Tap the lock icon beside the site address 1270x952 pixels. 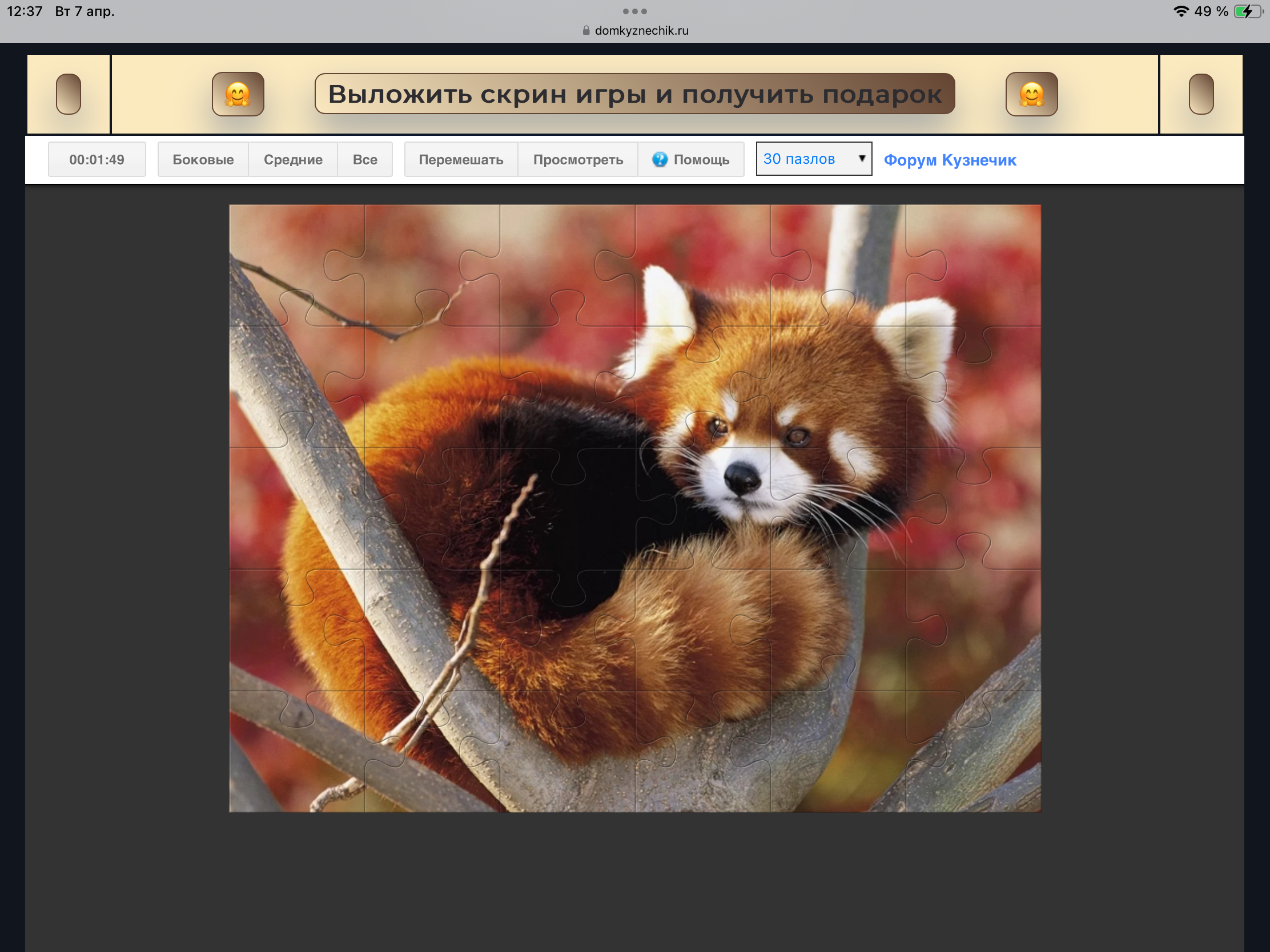[586, 30]
